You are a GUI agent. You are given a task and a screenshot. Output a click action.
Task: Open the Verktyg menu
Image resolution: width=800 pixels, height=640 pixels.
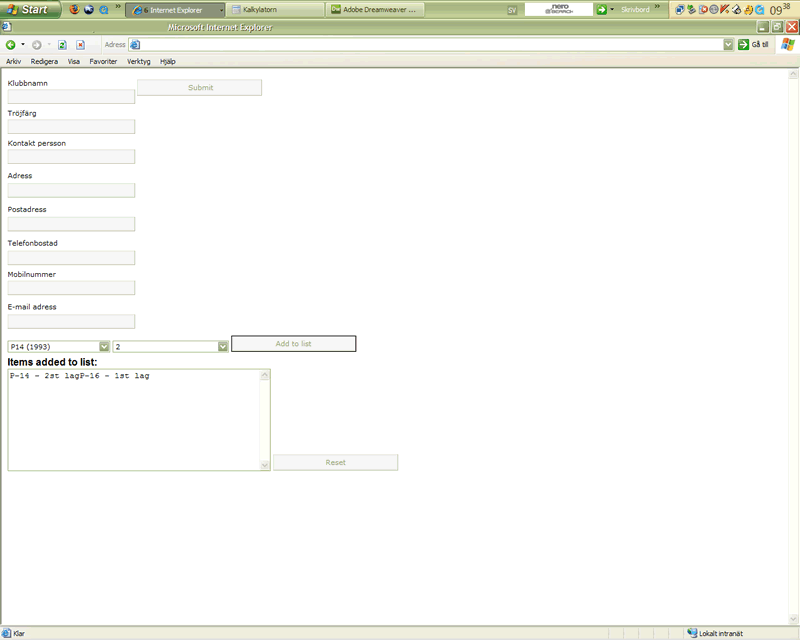pos(138,61)
